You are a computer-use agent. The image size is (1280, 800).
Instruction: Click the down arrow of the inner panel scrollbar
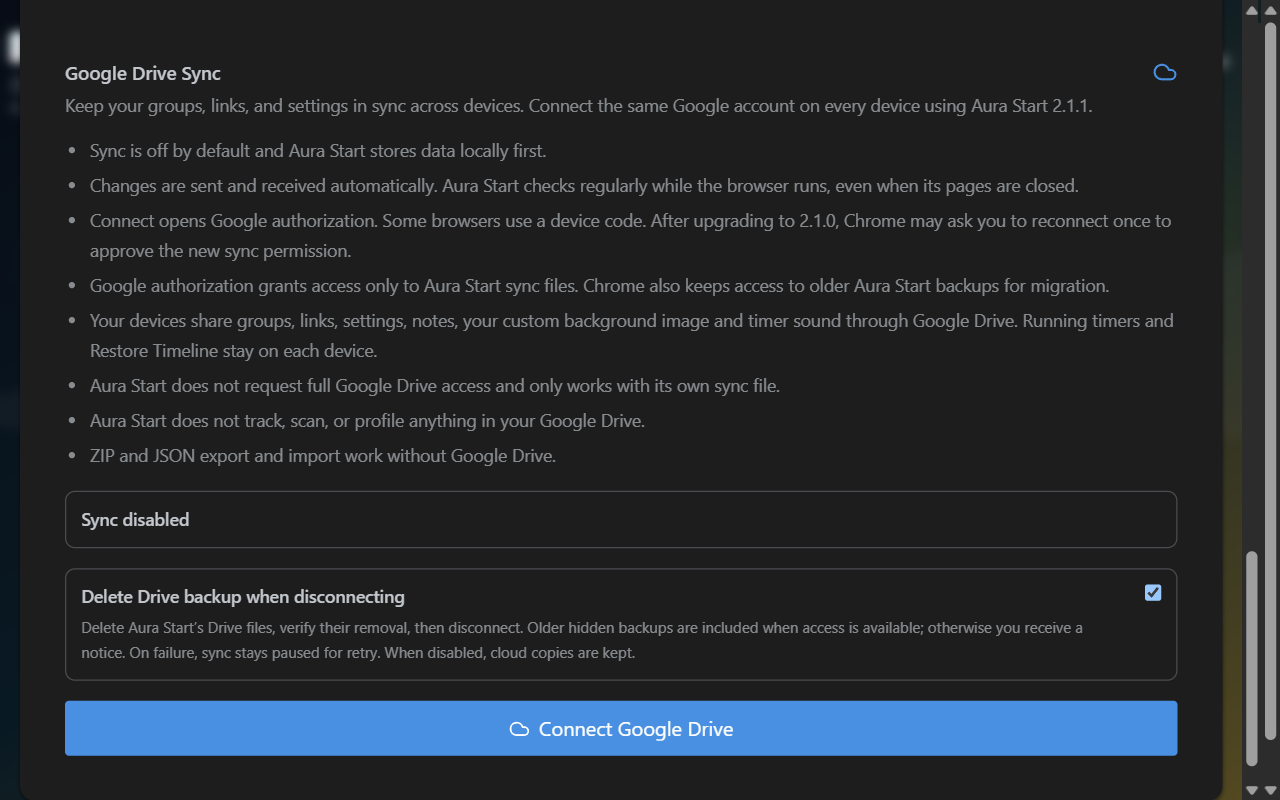(1251, 790)
